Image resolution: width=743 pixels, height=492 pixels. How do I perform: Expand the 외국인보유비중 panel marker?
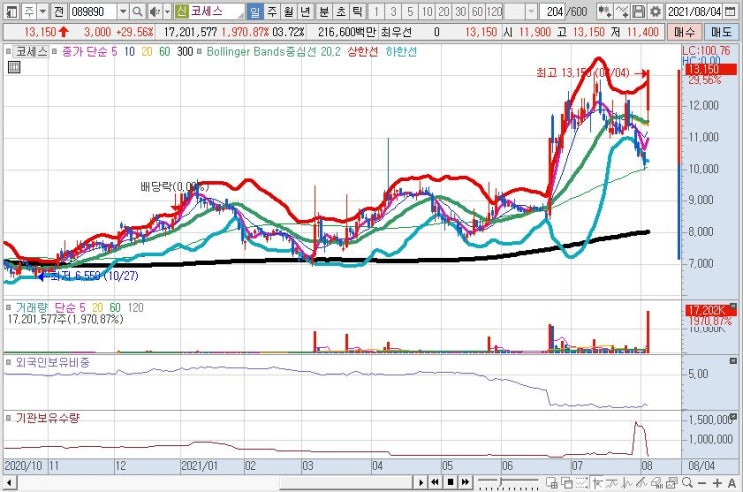pyautogui.click(x=9, y=363)
